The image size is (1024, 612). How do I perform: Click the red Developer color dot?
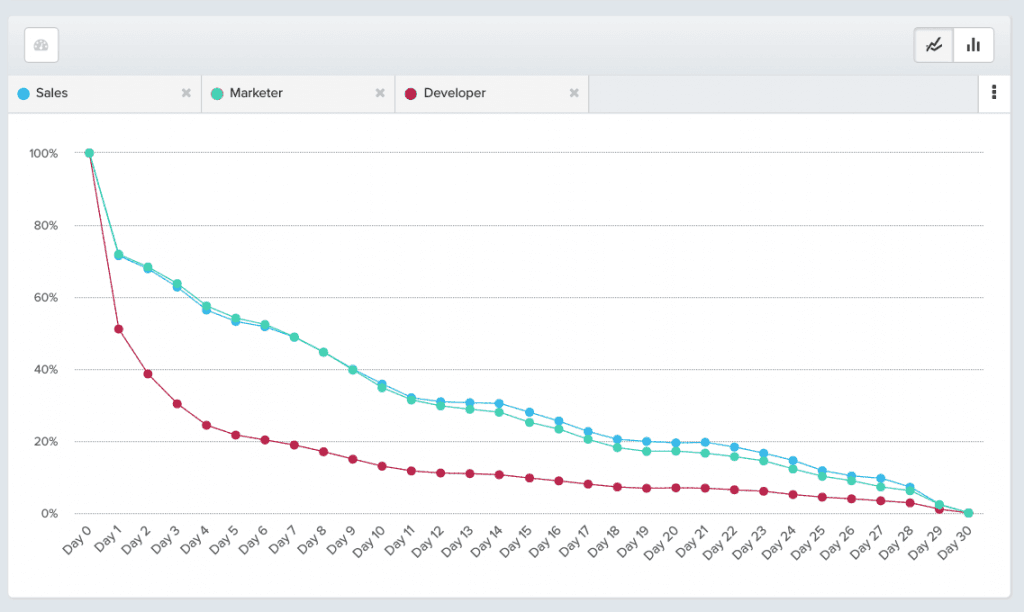pyautogui.click(x=411, y=93)
